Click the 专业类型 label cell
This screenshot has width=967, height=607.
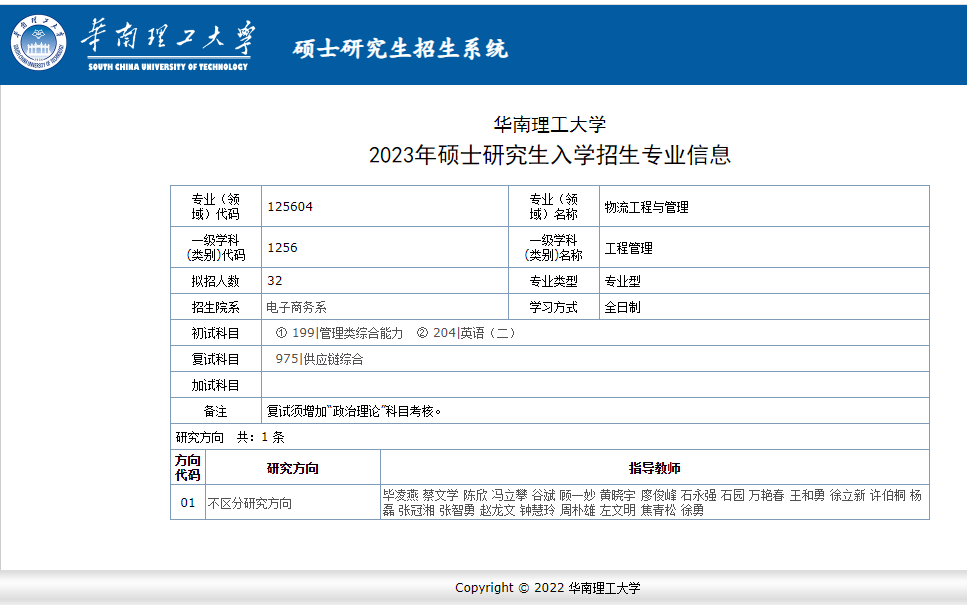click(554, 281)
